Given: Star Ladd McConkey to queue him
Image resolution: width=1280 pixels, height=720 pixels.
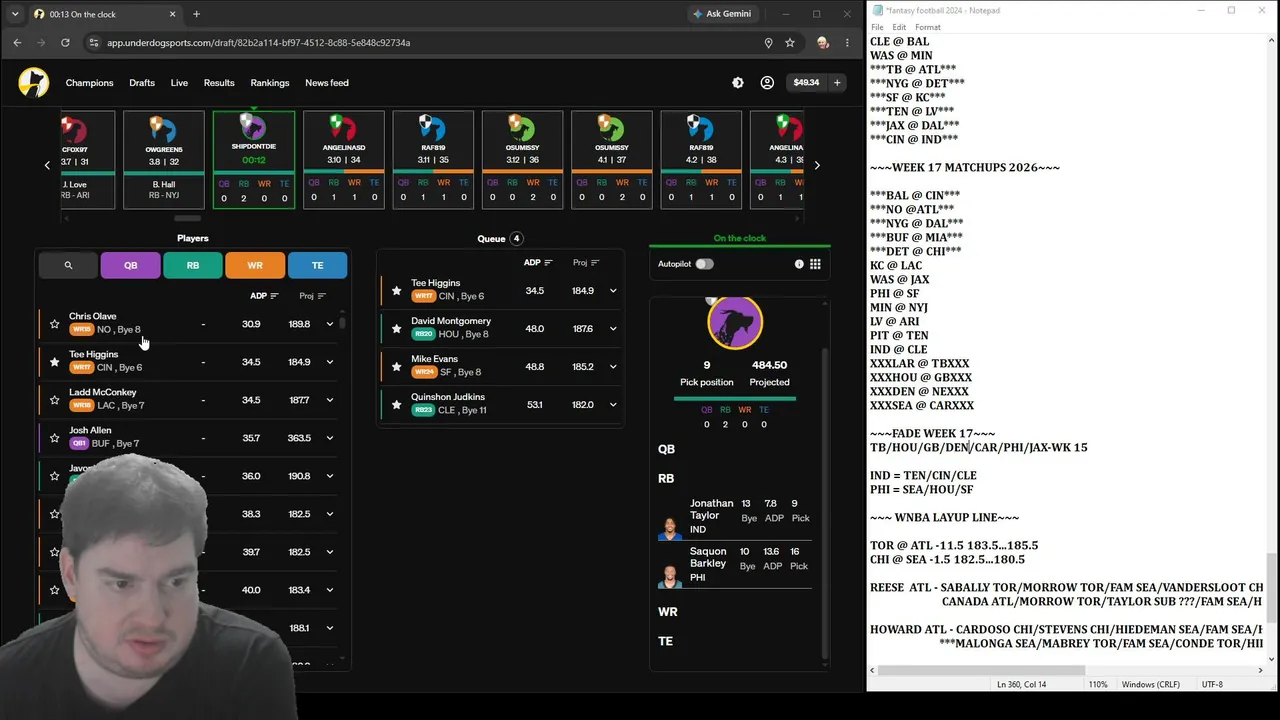Looking at the screenshot, I should (x=54, y=400).
